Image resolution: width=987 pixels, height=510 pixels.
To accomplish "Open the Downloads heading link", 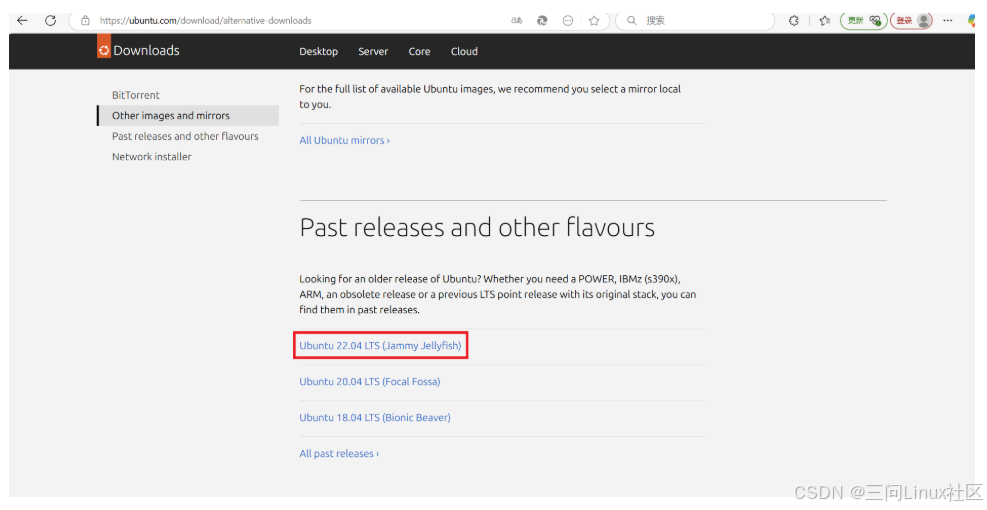I will point(146,50).
